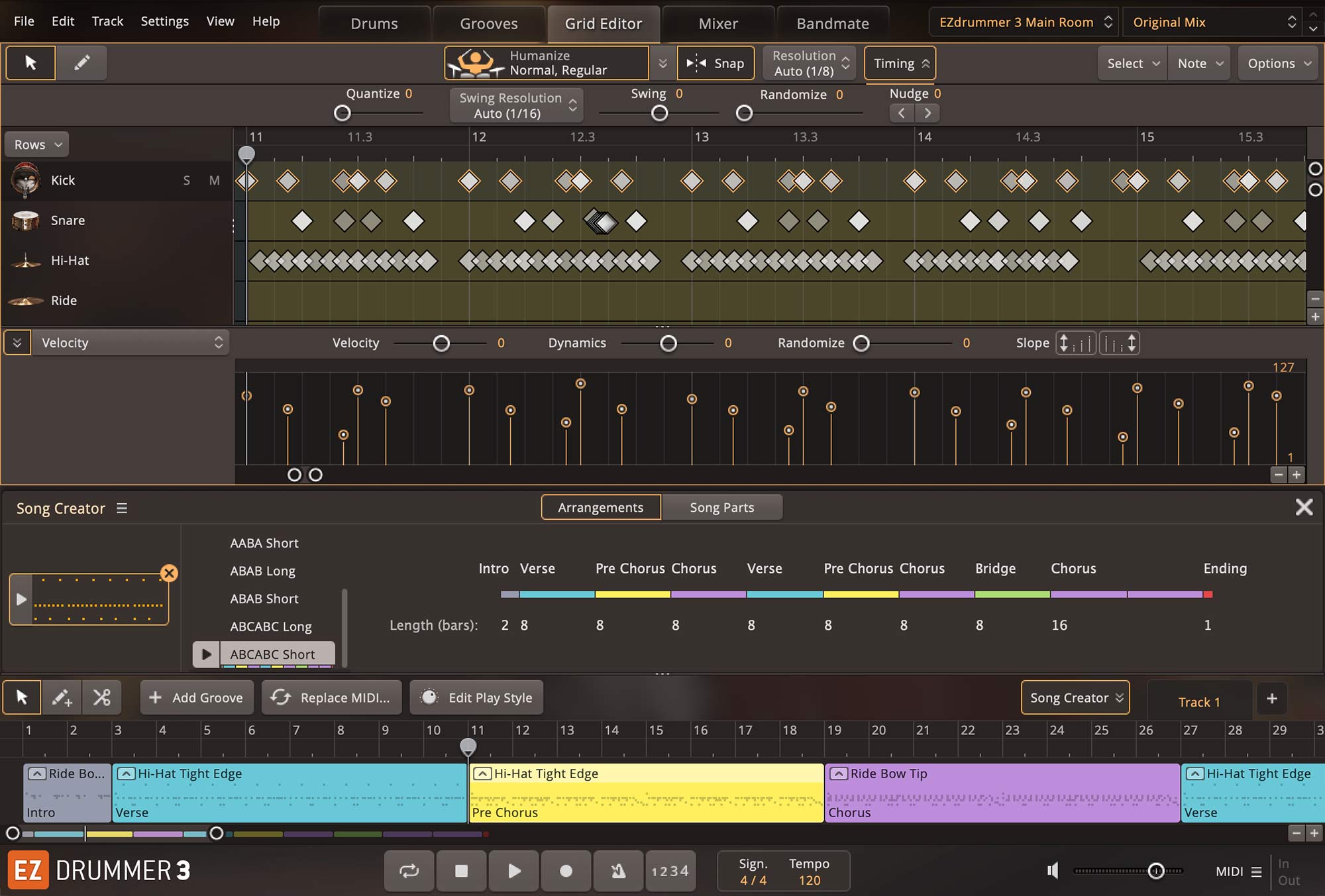1325x896 pixels.
Task: Click the add track plus icon
Action: [x=1271, y=698]
